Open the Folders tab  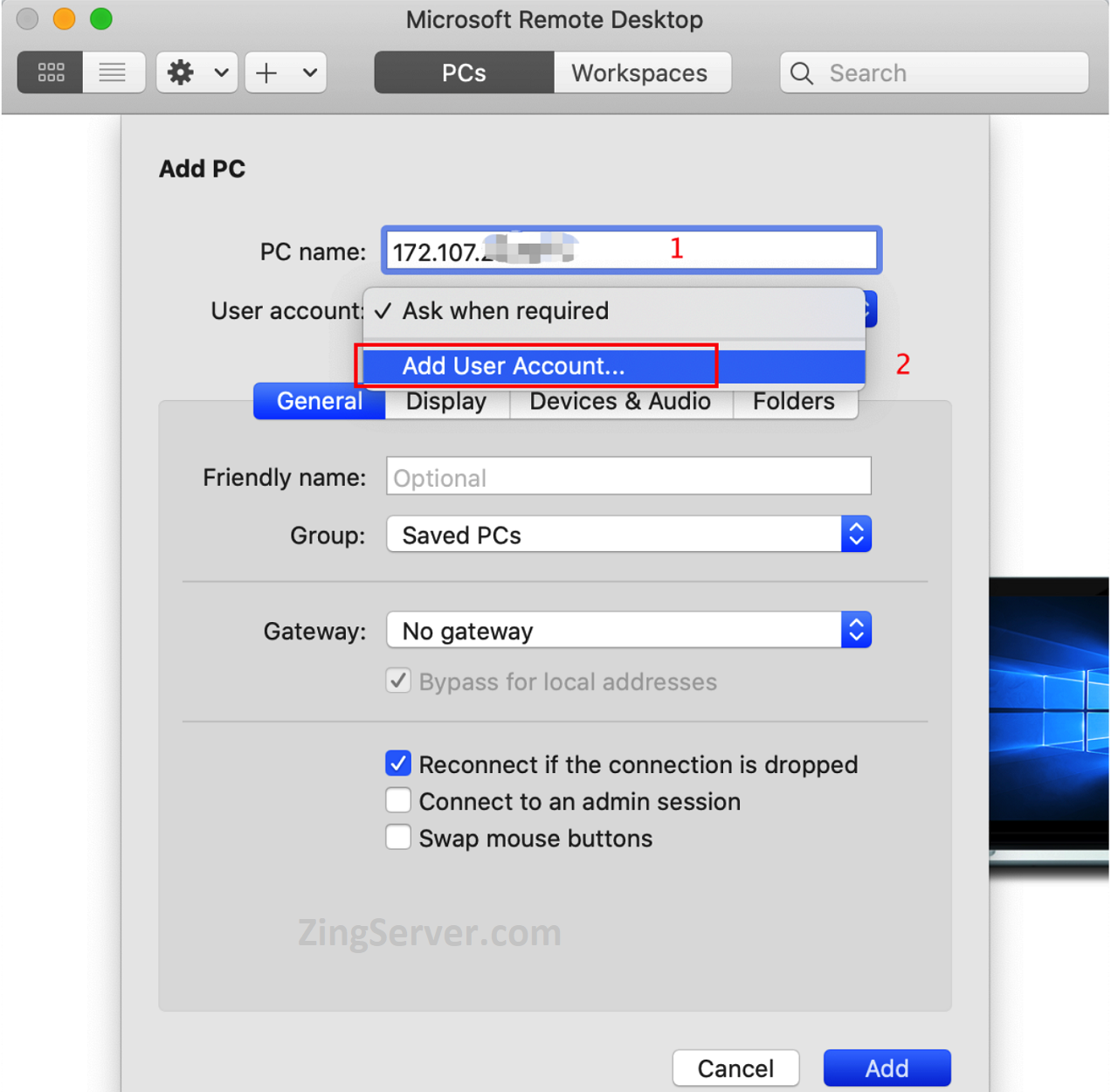click(794, 402)
